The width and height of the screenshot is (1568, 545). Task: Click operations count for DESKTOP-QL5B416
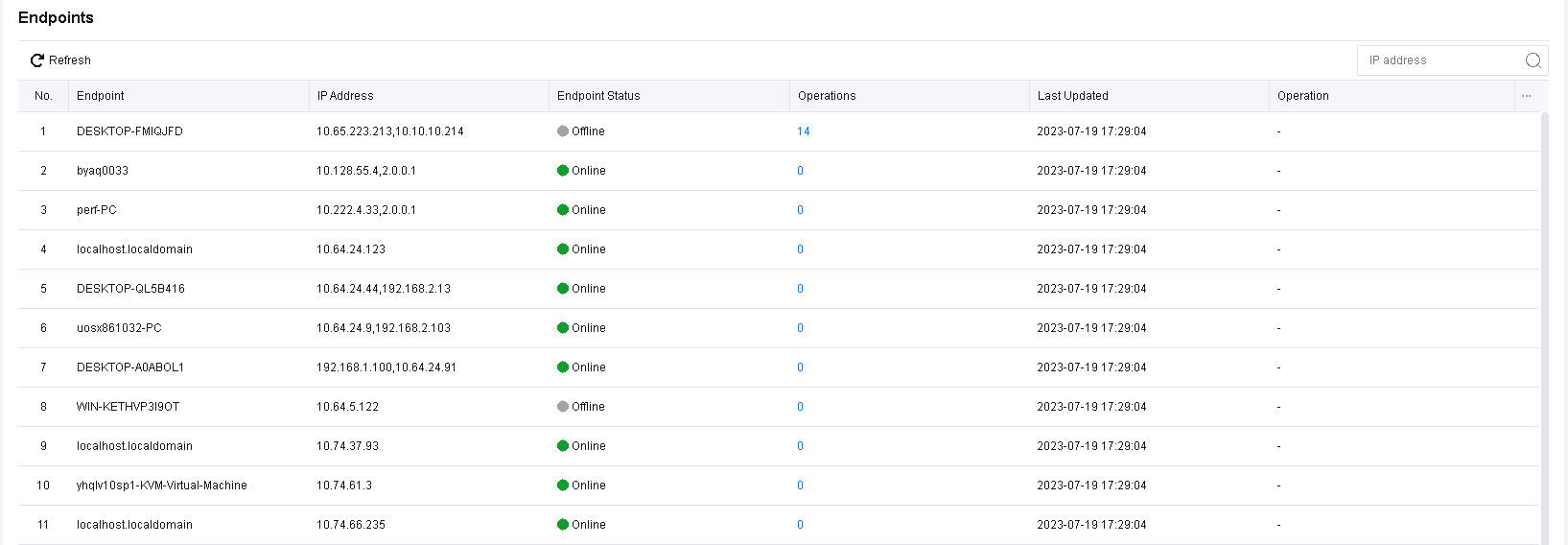coord(800,289)
